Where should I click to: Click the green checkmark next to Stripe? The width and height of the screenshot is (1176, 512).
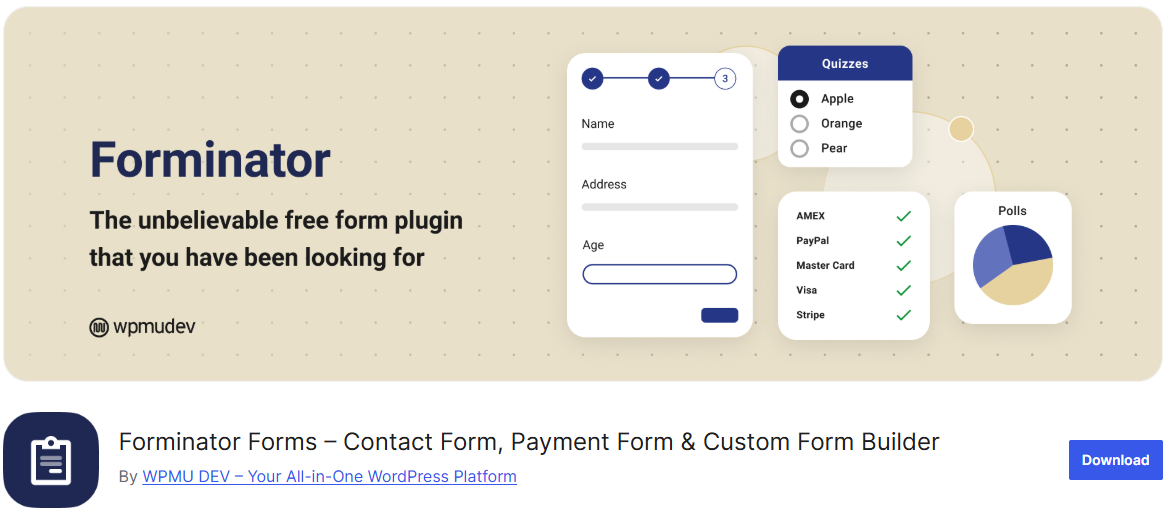point(904,315)
